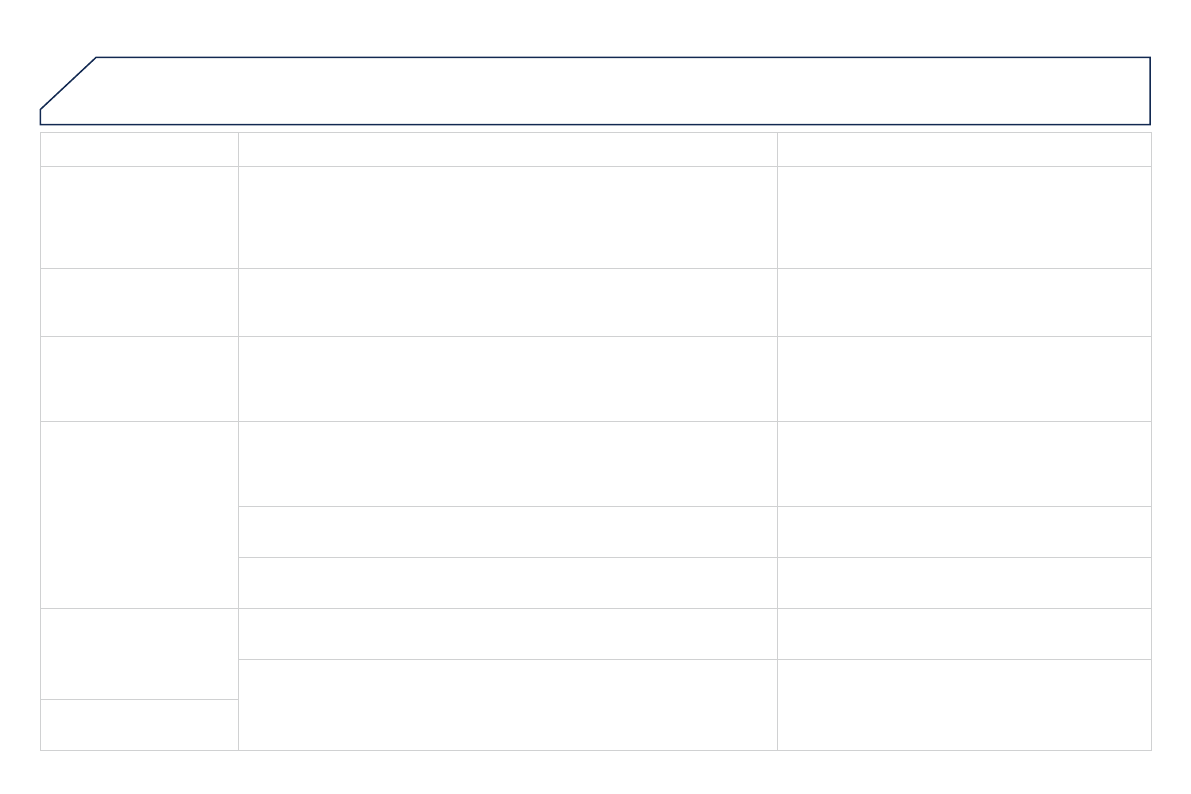Select last-column cell in the seventh table row
Viewport: 1191px width, 794px height.
[963, 582]
